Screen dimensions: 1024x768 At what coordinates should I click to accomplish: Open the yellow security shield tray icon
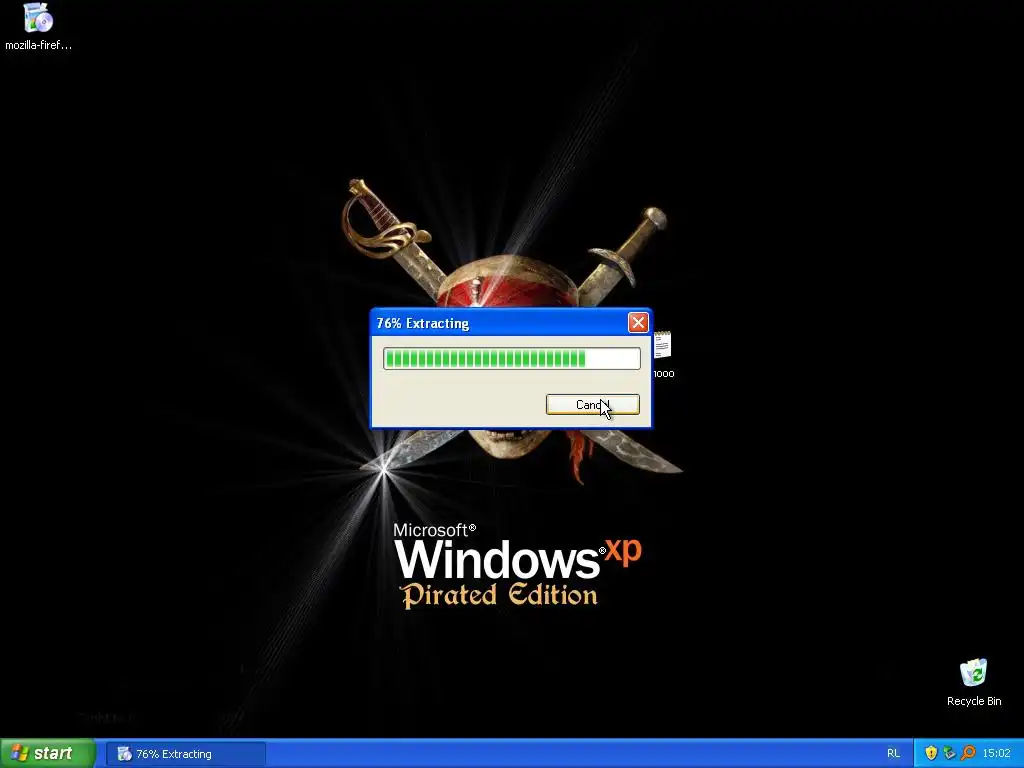931,753
